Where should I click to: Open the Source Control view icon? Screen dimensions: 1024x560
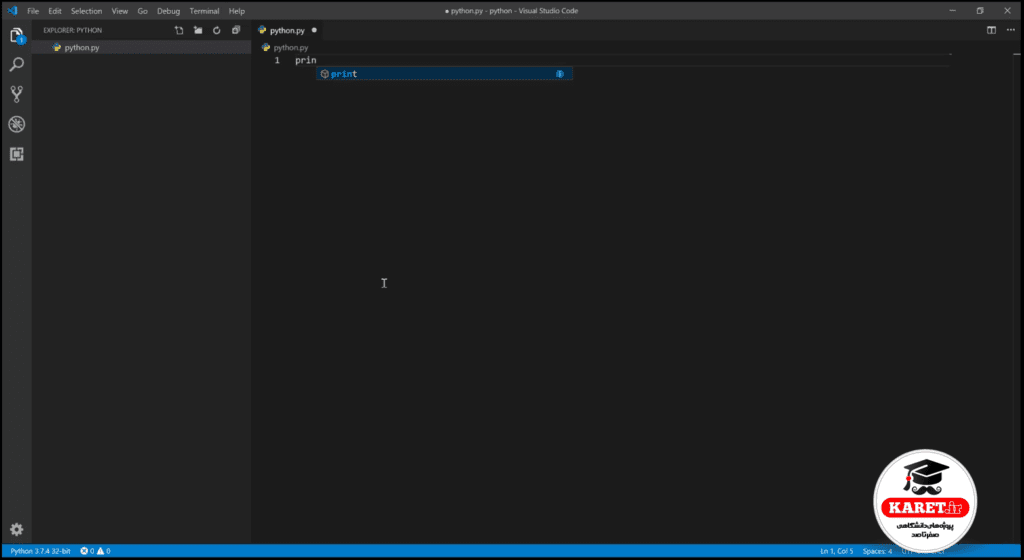click(x=16, y=94)
